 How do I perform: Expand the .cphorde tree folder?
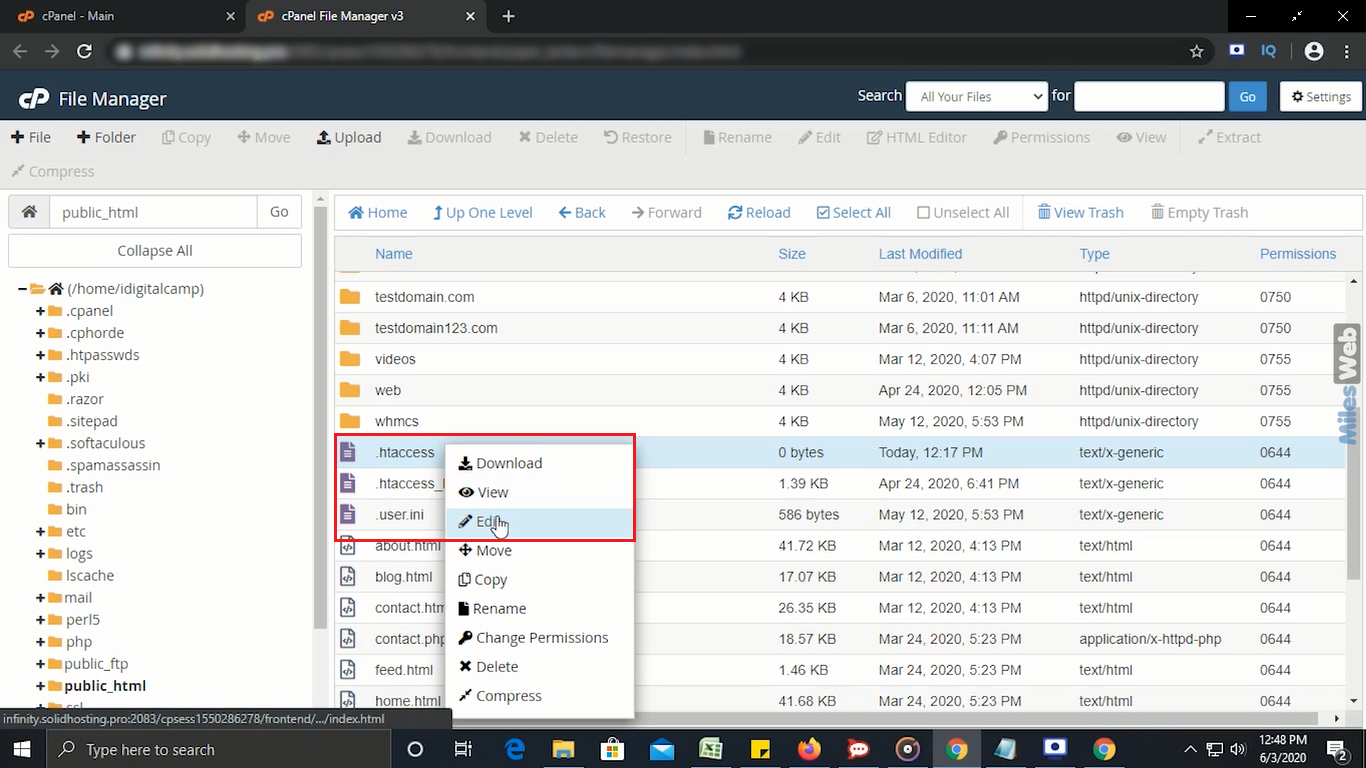point(41,333)
